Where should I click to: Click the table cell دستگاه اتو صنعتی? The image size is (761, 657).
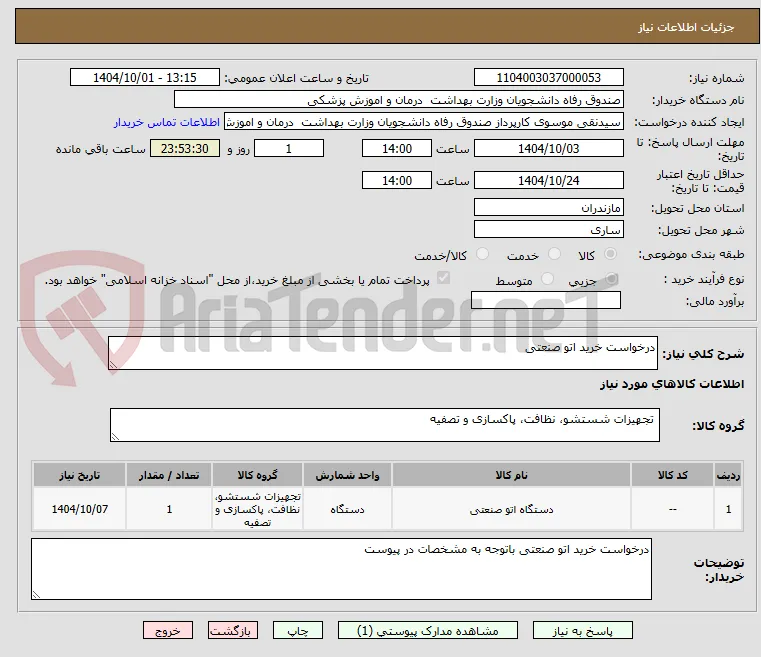[x=512, y=510]
